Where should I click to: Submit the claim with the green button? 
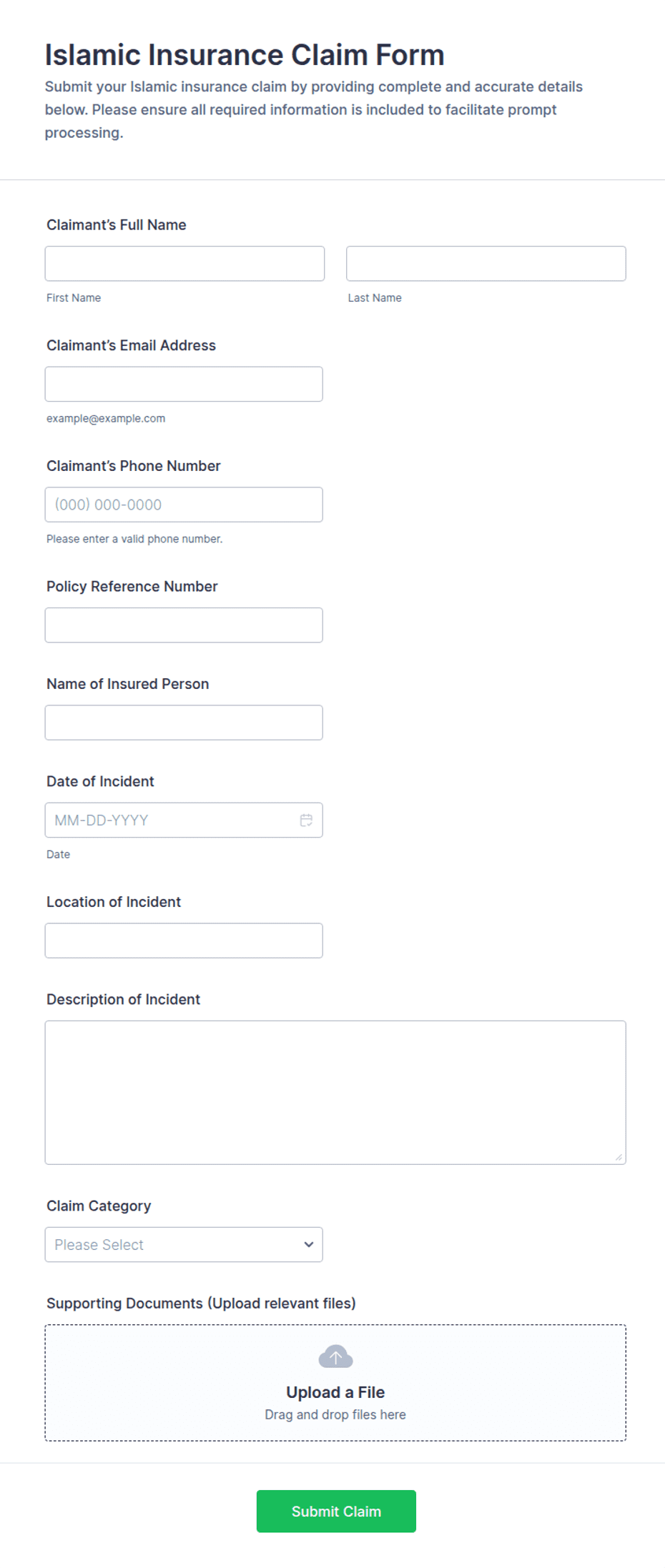pos(336,1511)
